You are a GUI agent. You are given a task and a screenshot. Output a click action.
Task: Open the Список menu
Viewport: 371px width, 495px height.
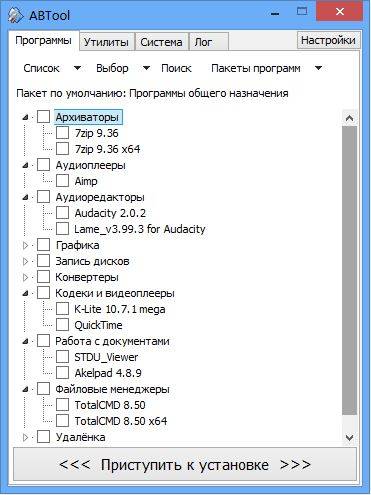[x=41, y=68]
